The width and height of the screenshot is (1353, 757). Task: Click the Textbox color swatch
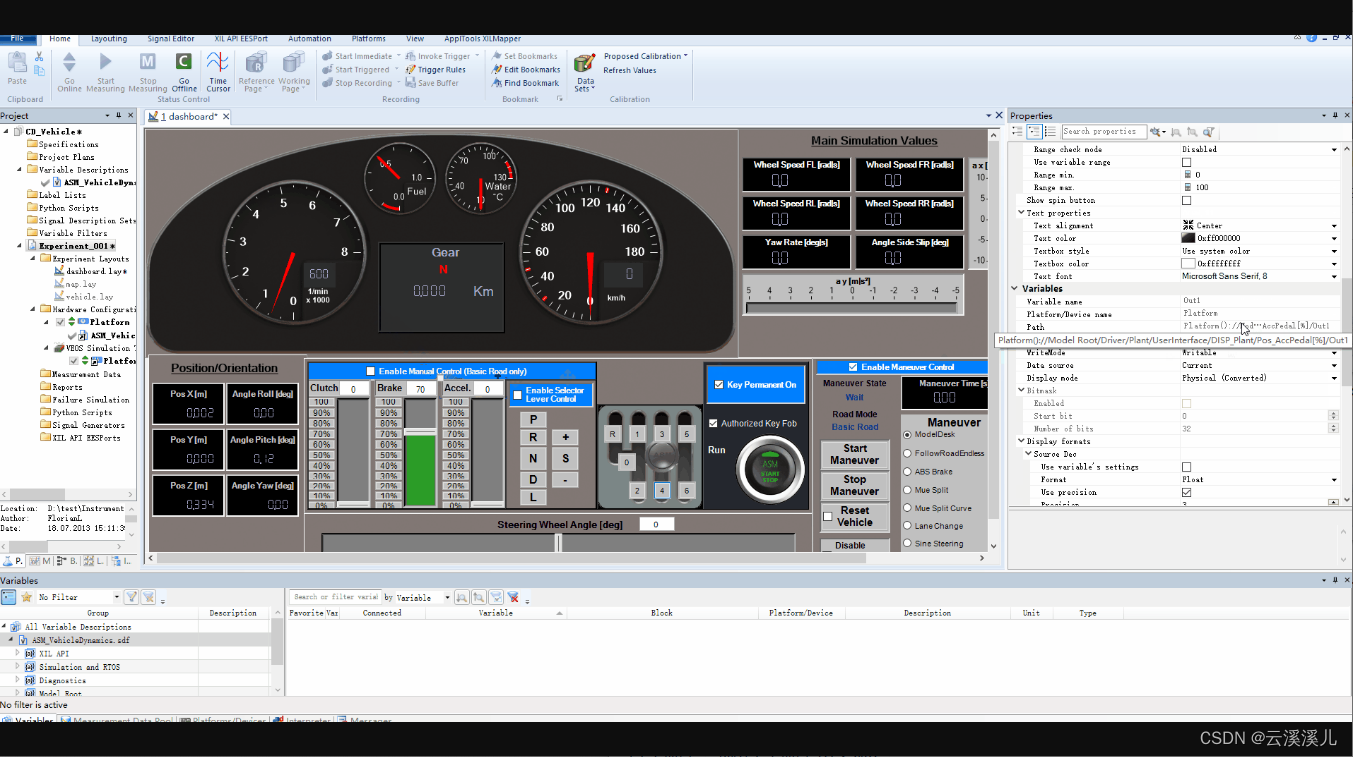(x=1188, y=264)
